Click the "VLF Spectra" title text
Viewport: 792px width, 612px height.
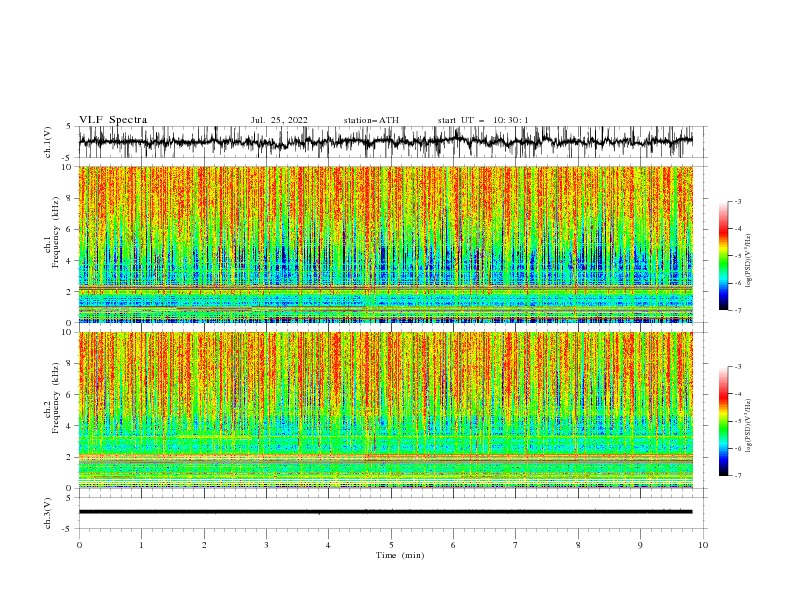click(113, 120)
